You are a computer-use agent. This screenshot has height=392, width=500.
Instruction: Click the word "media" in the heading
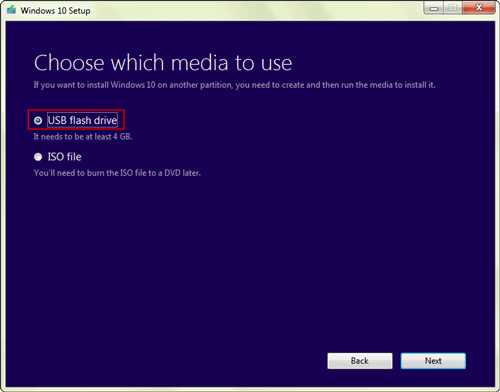200,63
